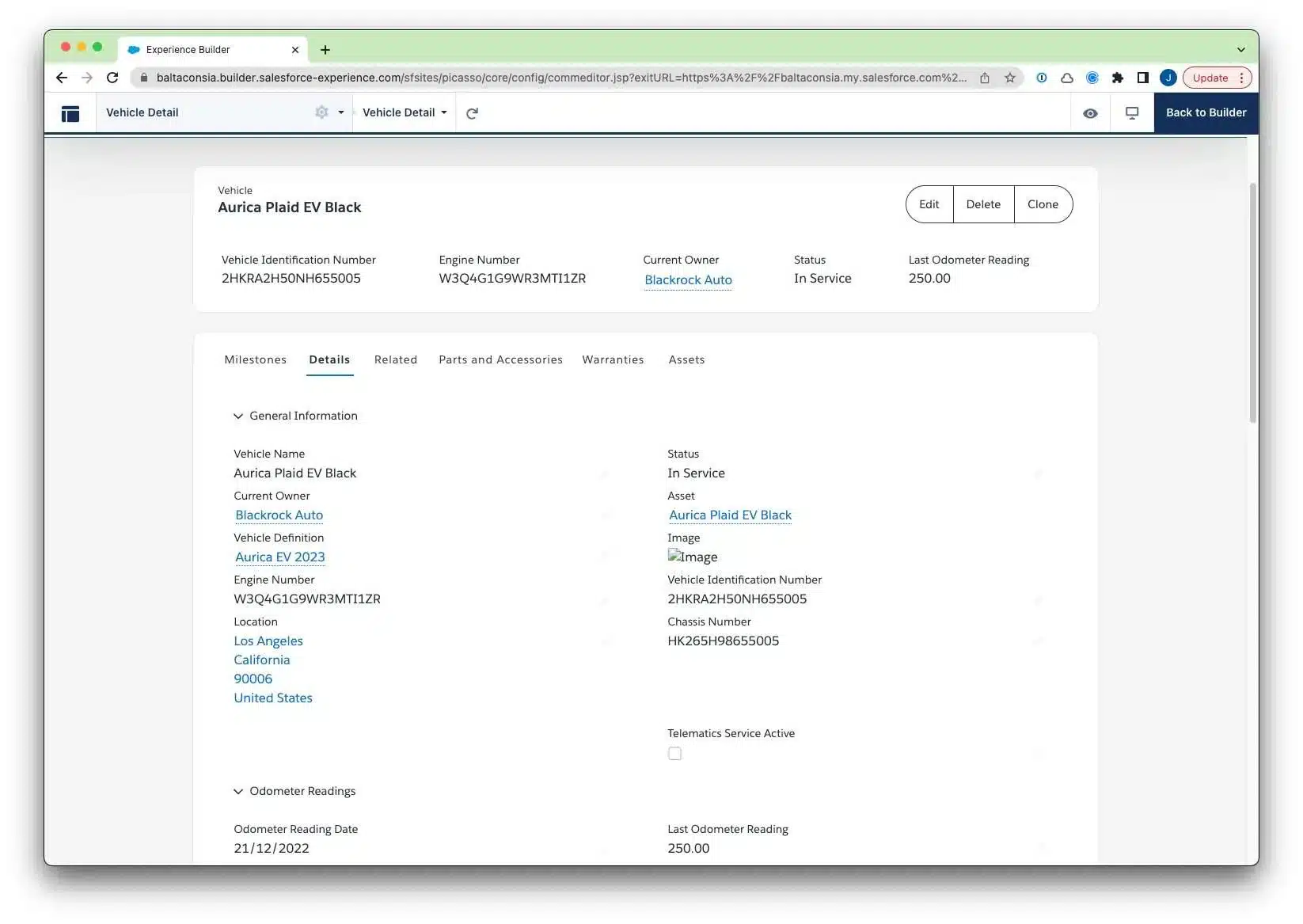
Task: Open a new browser tab
Action: [x=325, y=50]
